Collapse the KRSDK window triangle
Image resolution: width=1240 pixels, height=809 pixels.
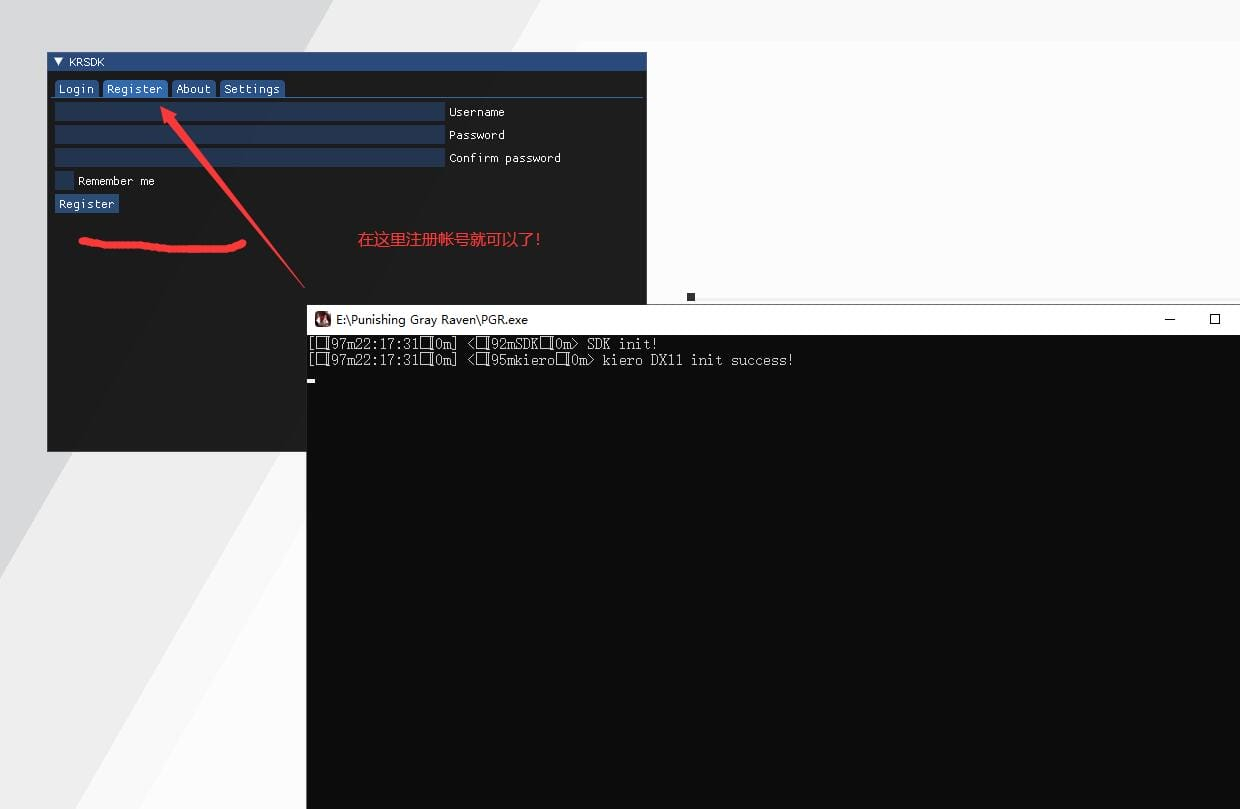point(58,62)
